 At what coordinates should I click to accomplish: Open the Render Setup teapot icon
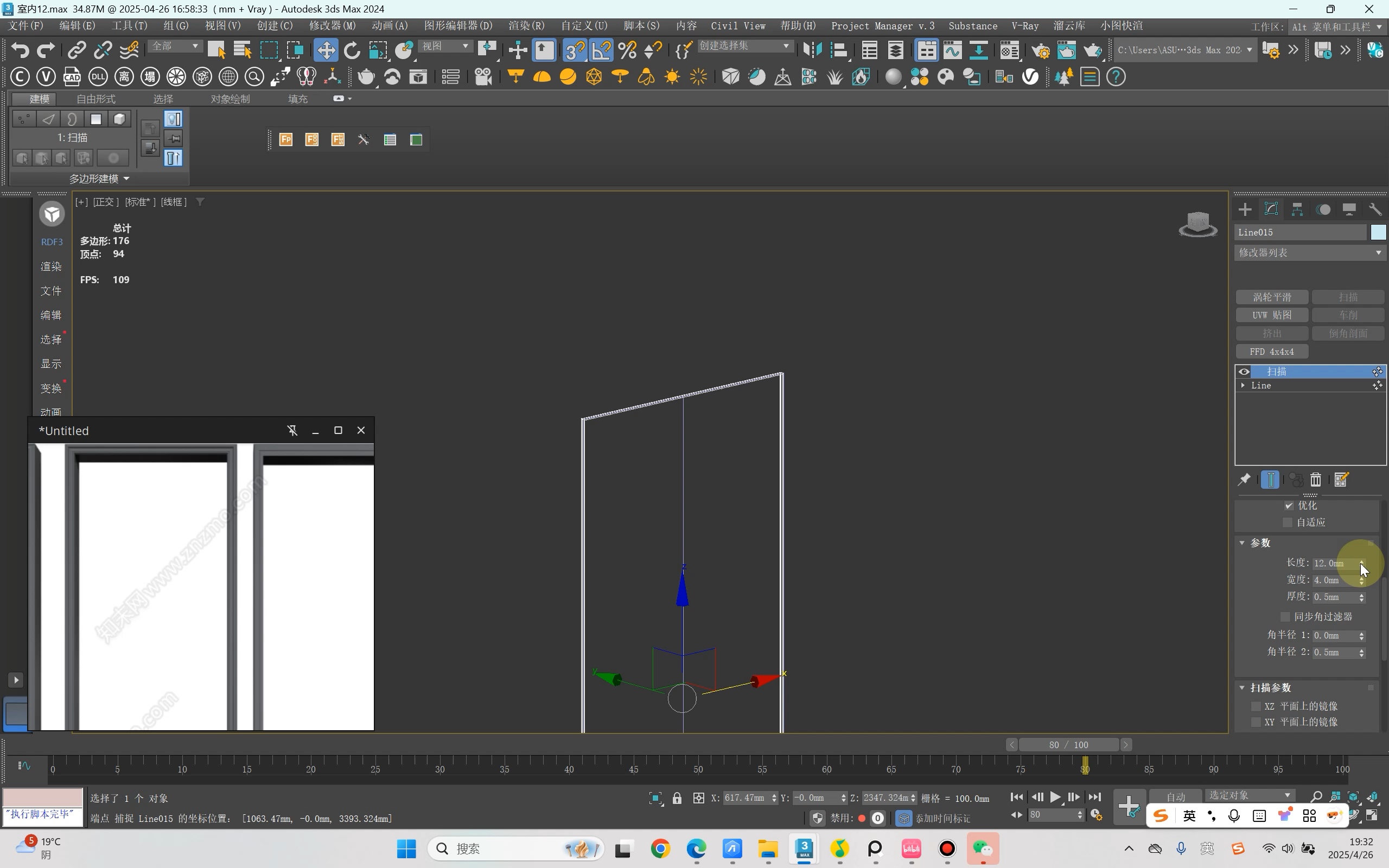(1041, 50)
